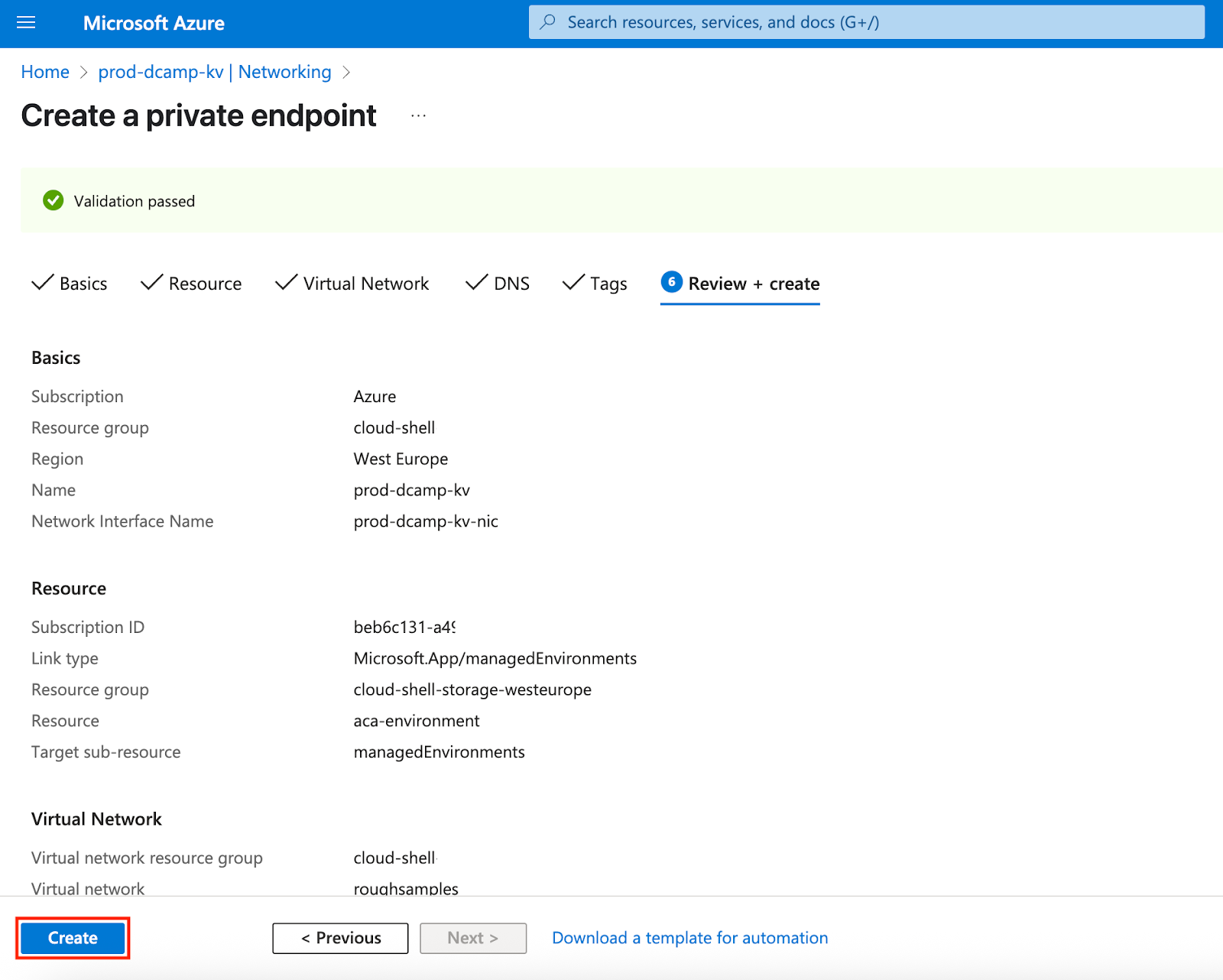Select the Microsoft.App/managedEnvironments link type value
Screen dimensions: 1223x980
(x=495, y=659)
